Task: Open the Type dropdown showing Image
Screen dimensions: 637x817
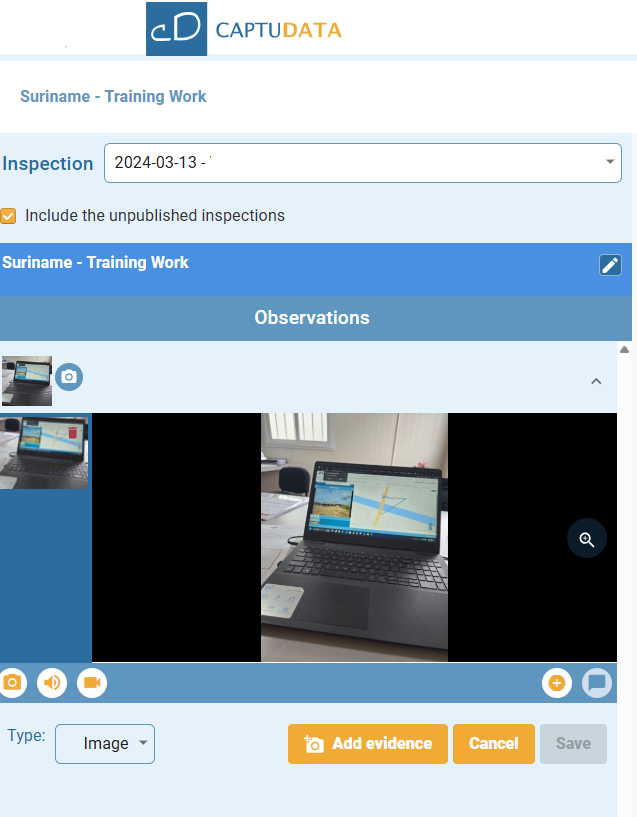Action: click(x=105, y=744)
